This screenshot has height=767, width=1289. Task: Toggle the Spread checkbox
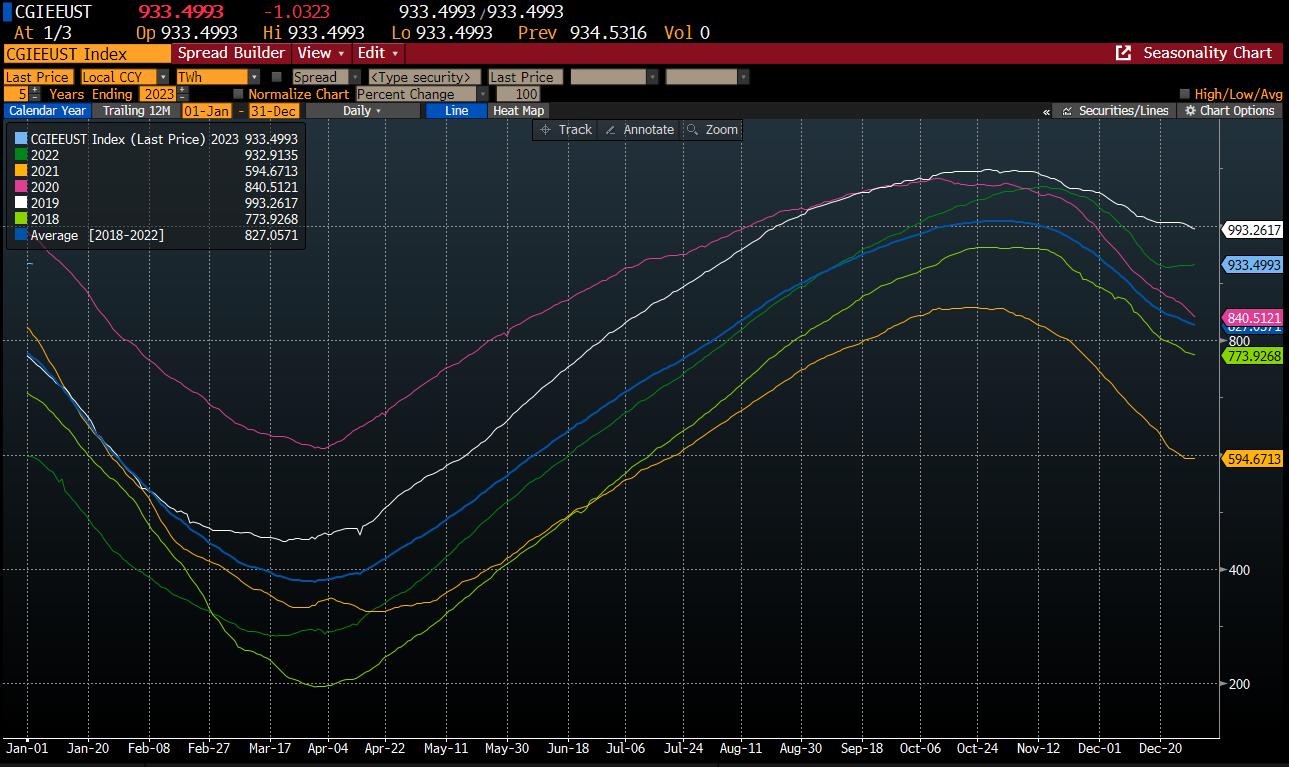pos(278,77)
